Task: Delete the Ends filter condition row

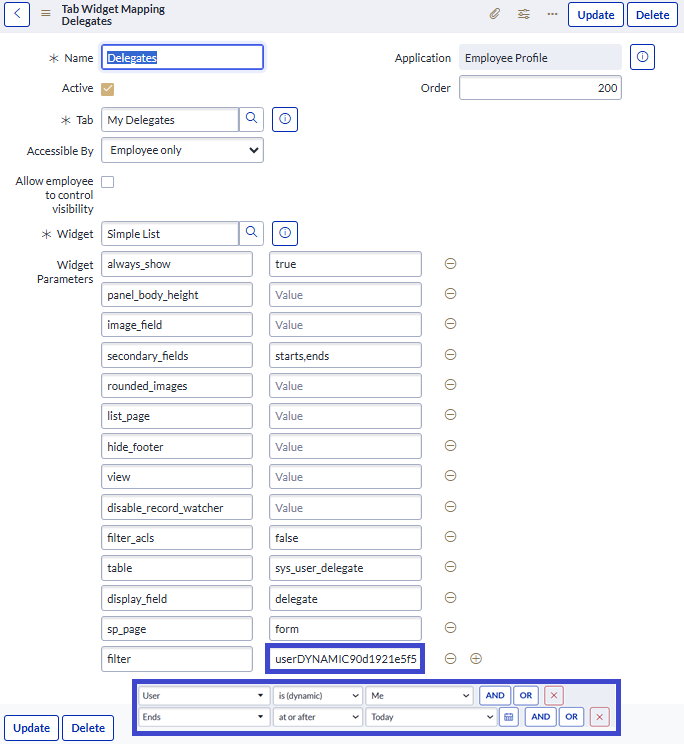Action: point(599,717)
